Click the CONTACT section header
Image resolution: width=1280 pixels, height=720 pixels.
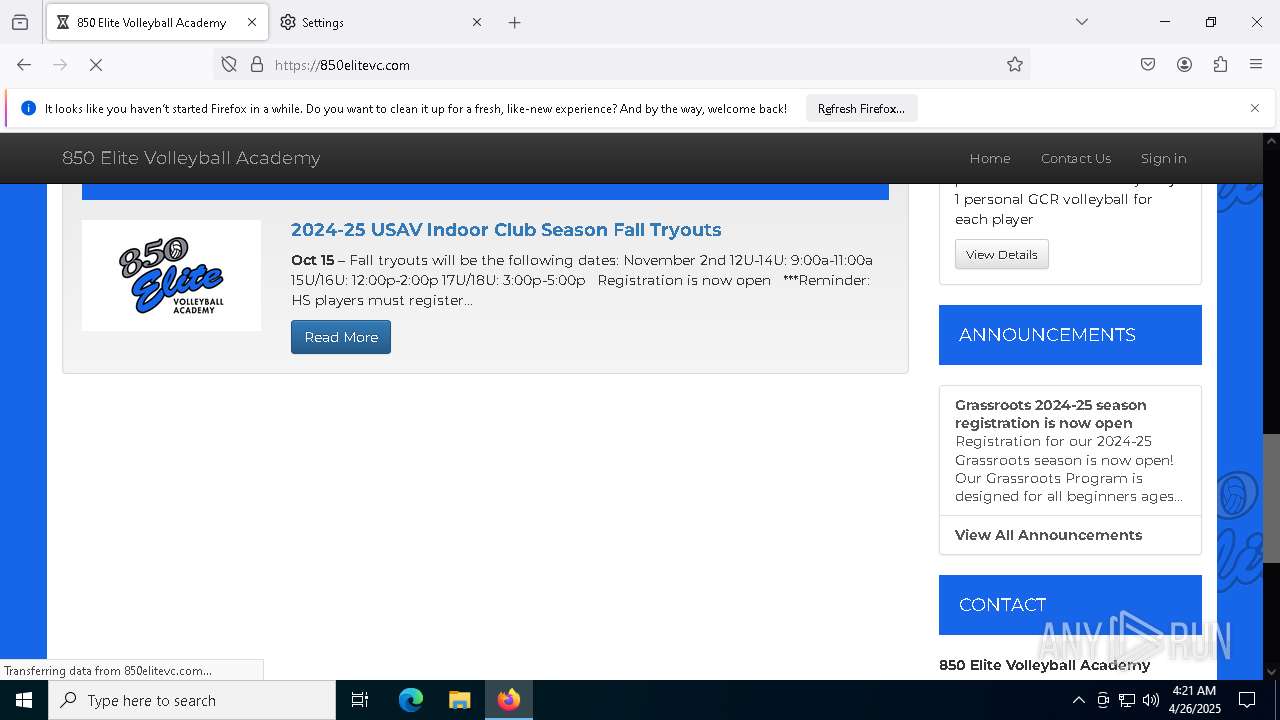pyautogui.click(x=1070, y=605)
